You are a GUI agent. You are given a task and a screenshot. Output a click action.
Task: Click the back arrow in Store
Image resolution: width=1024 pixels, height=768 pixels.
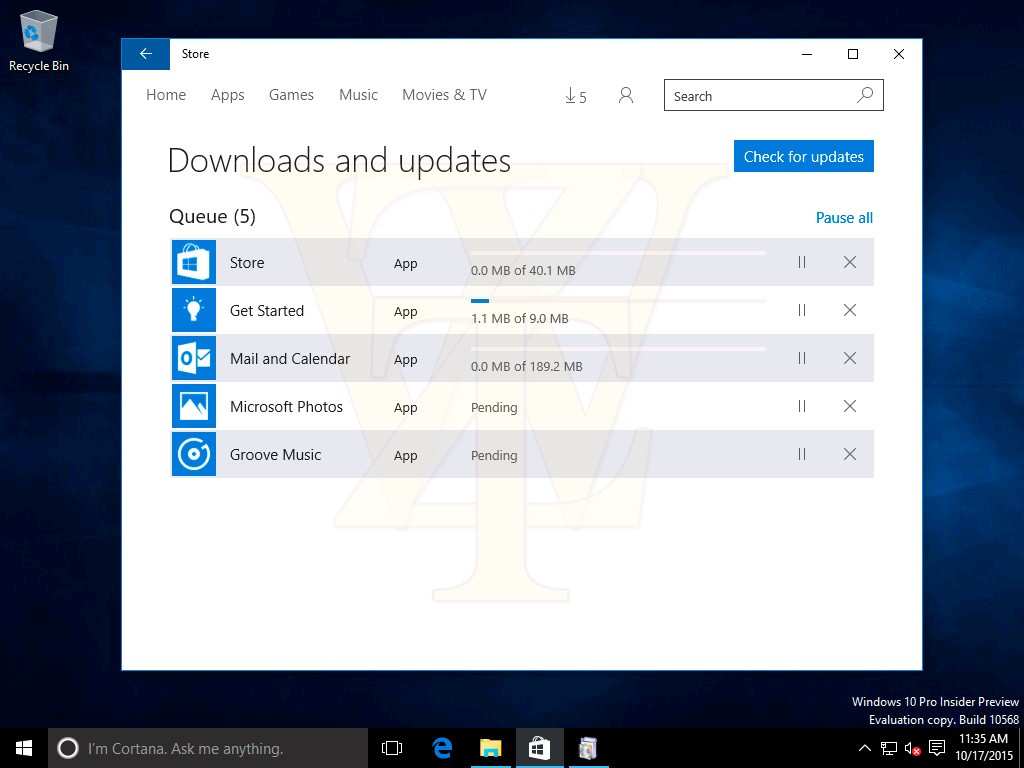coord(146,54)
